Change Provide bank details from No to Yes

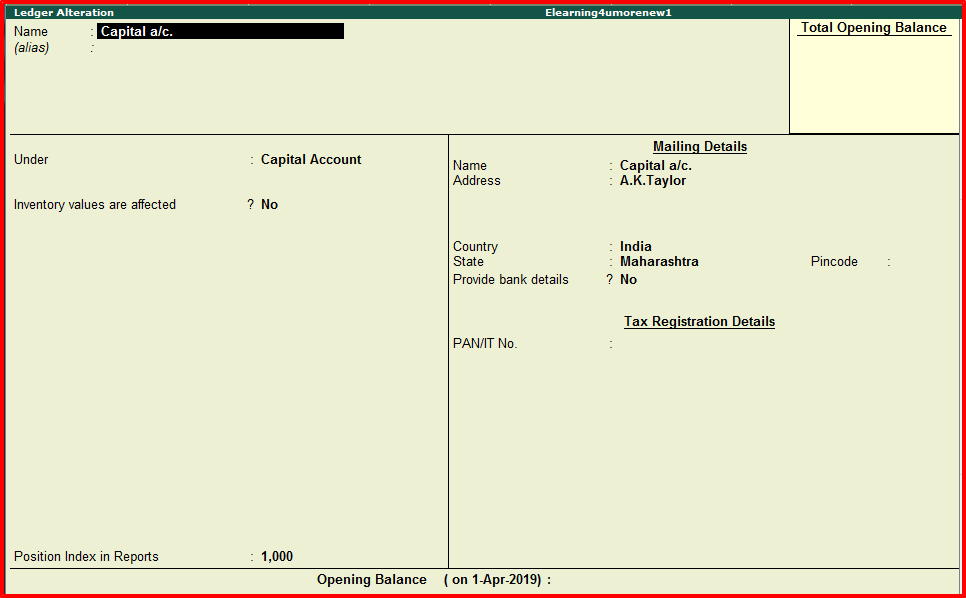tap(628, 279)
